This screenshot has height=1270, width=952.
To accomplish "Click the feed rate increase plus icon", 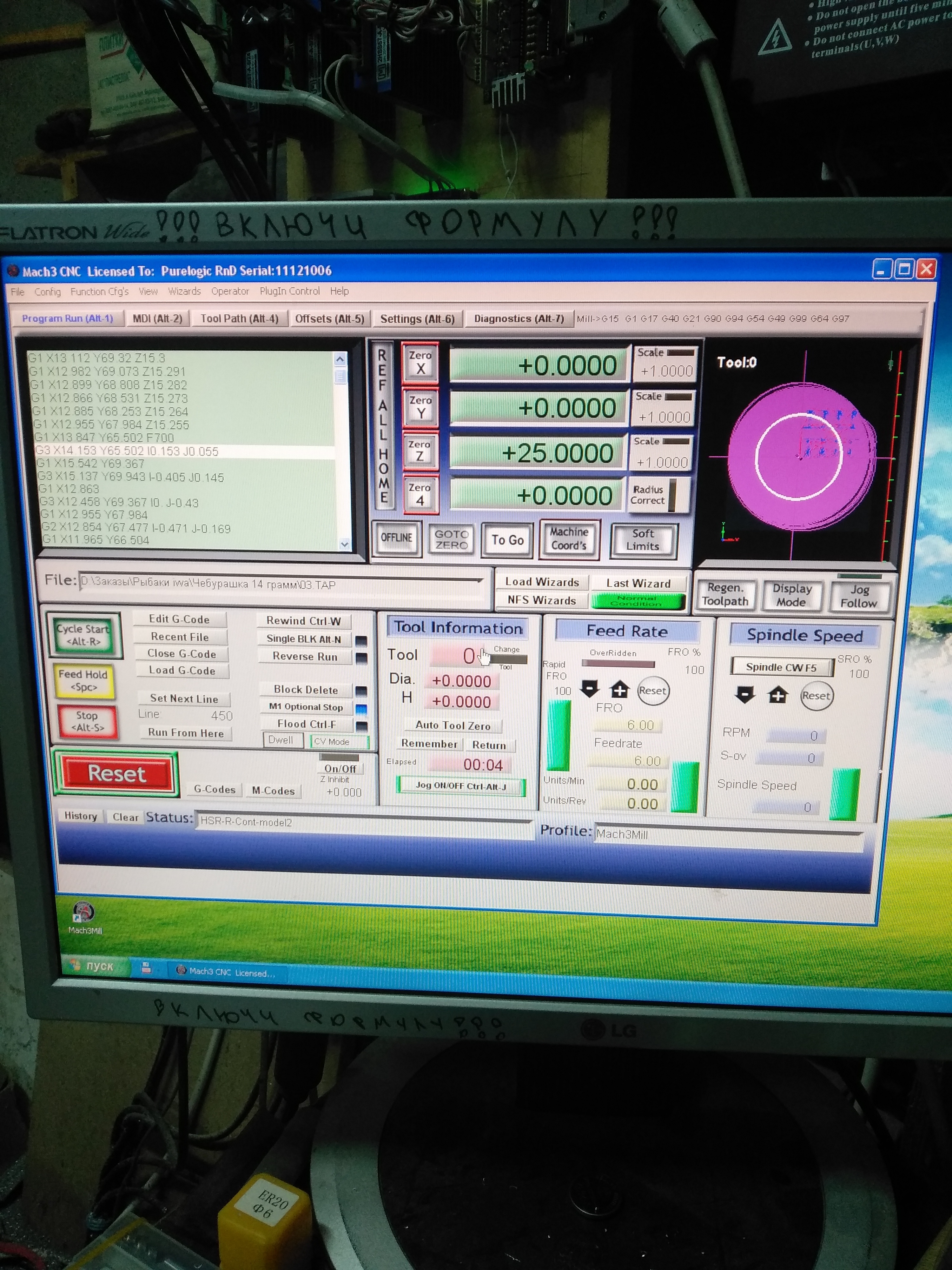I will click(x=619, y=689).
